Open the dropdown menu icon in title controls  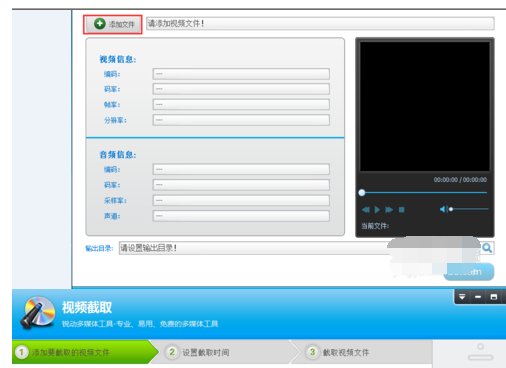click(462, 297)
